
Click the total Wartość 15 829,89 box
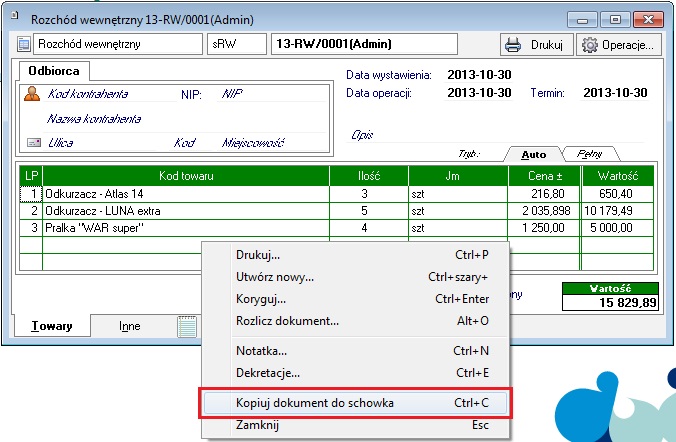click(x=610, y=302)
